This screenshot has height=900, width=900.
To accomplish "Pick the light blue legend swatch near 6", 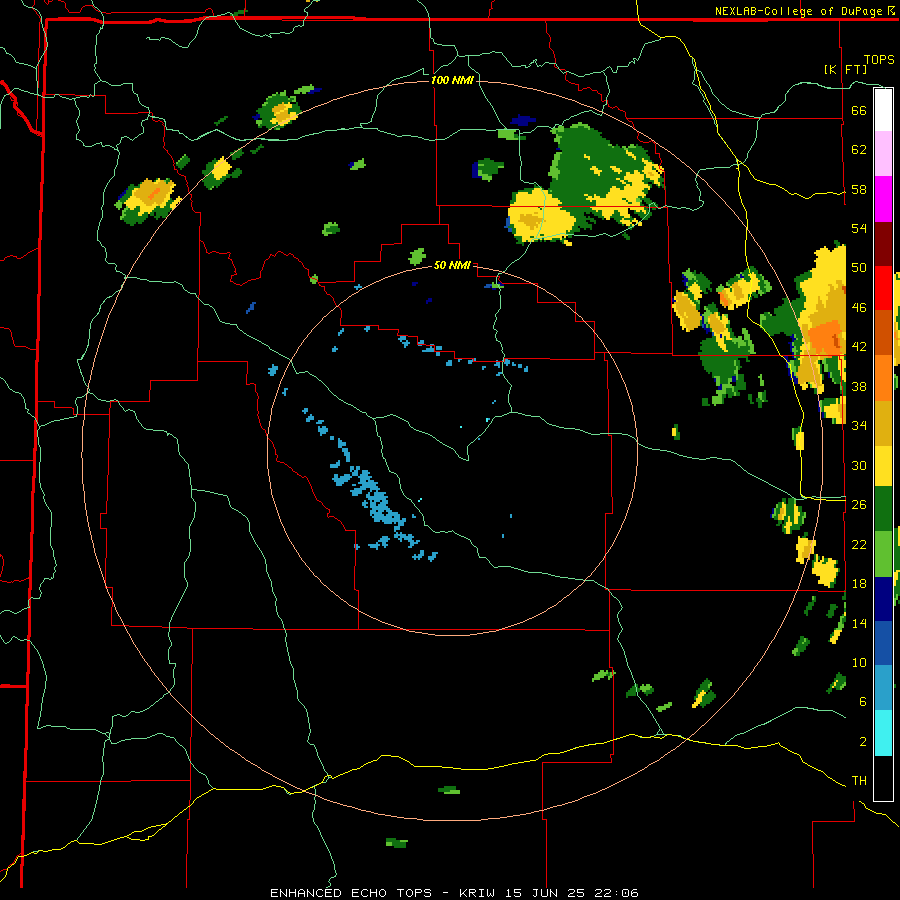I will click(883, 687).
